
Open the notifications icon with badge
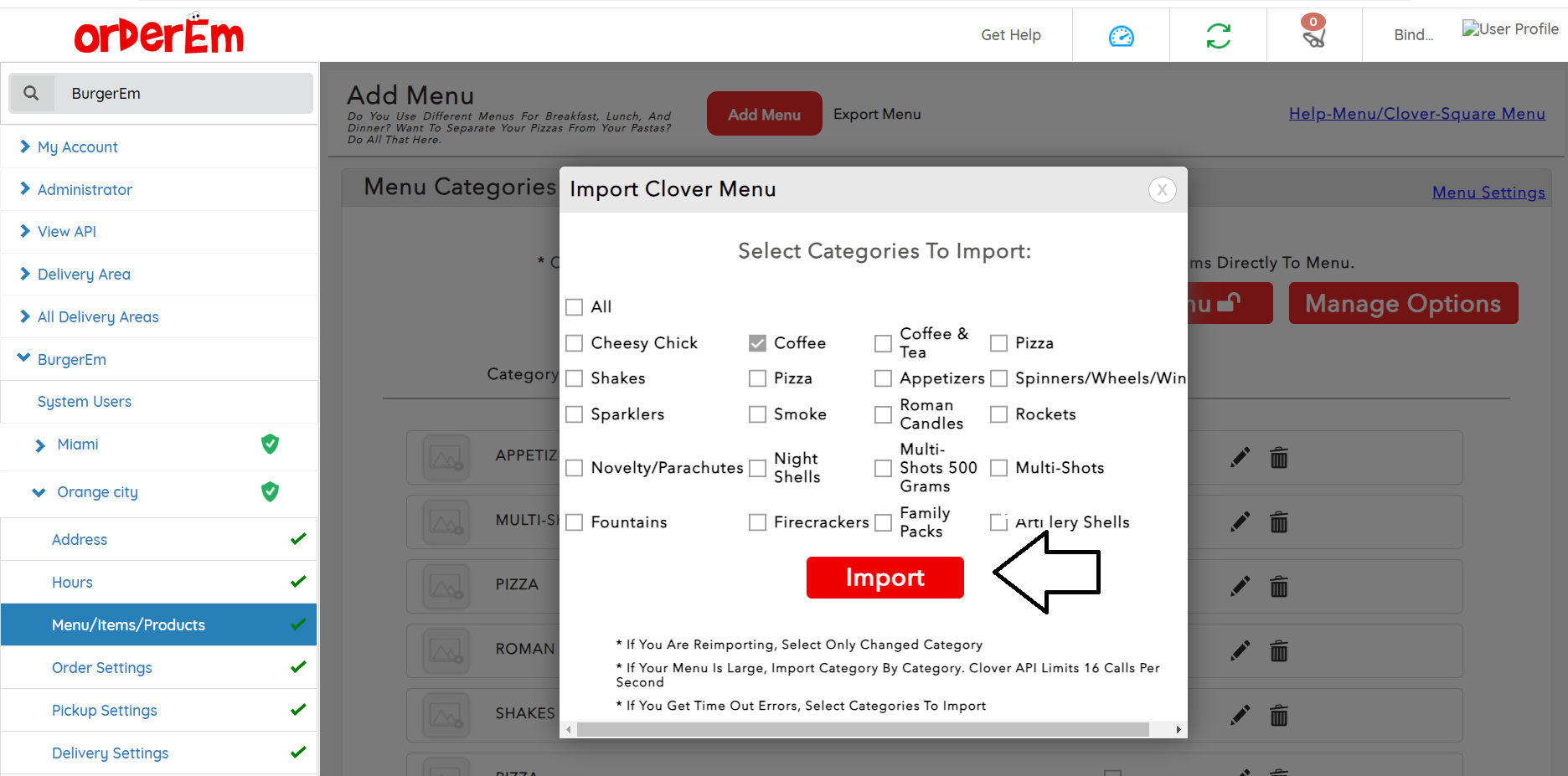1313,33
